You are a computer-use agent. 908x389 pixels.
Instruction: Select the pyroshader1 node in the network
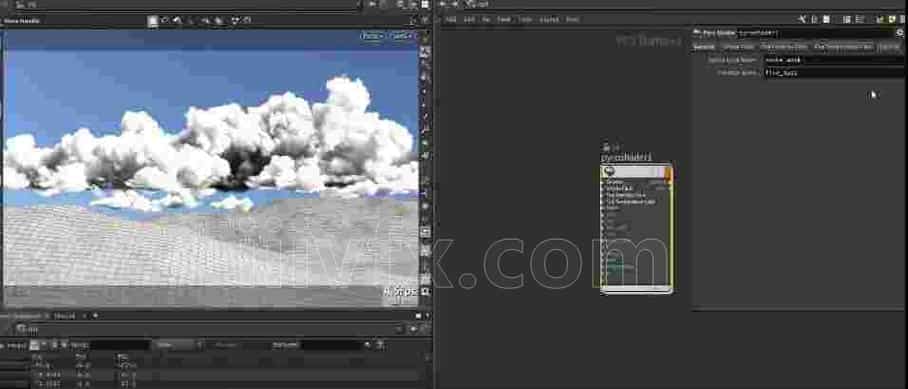click(x=636, y=228)
